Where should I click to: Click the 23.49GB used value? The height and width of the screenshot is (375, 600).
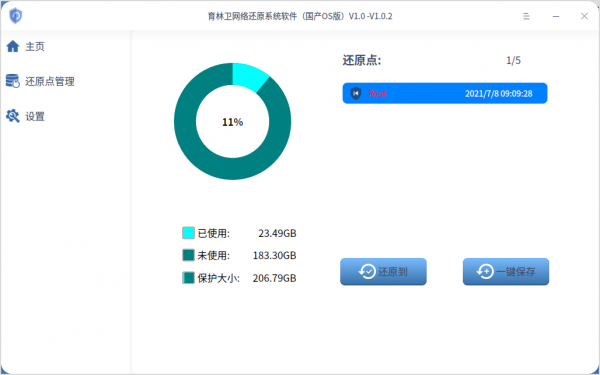pyautogui.click(x=277, y=233)
